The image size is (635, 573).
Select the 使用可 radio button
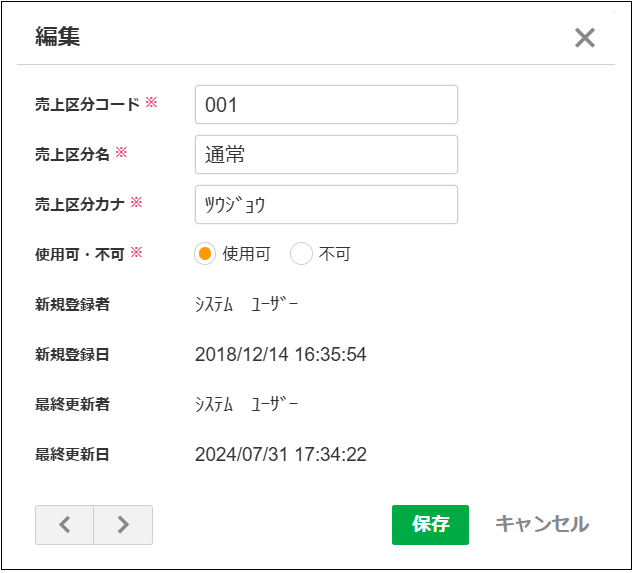(x=205, y=254)
